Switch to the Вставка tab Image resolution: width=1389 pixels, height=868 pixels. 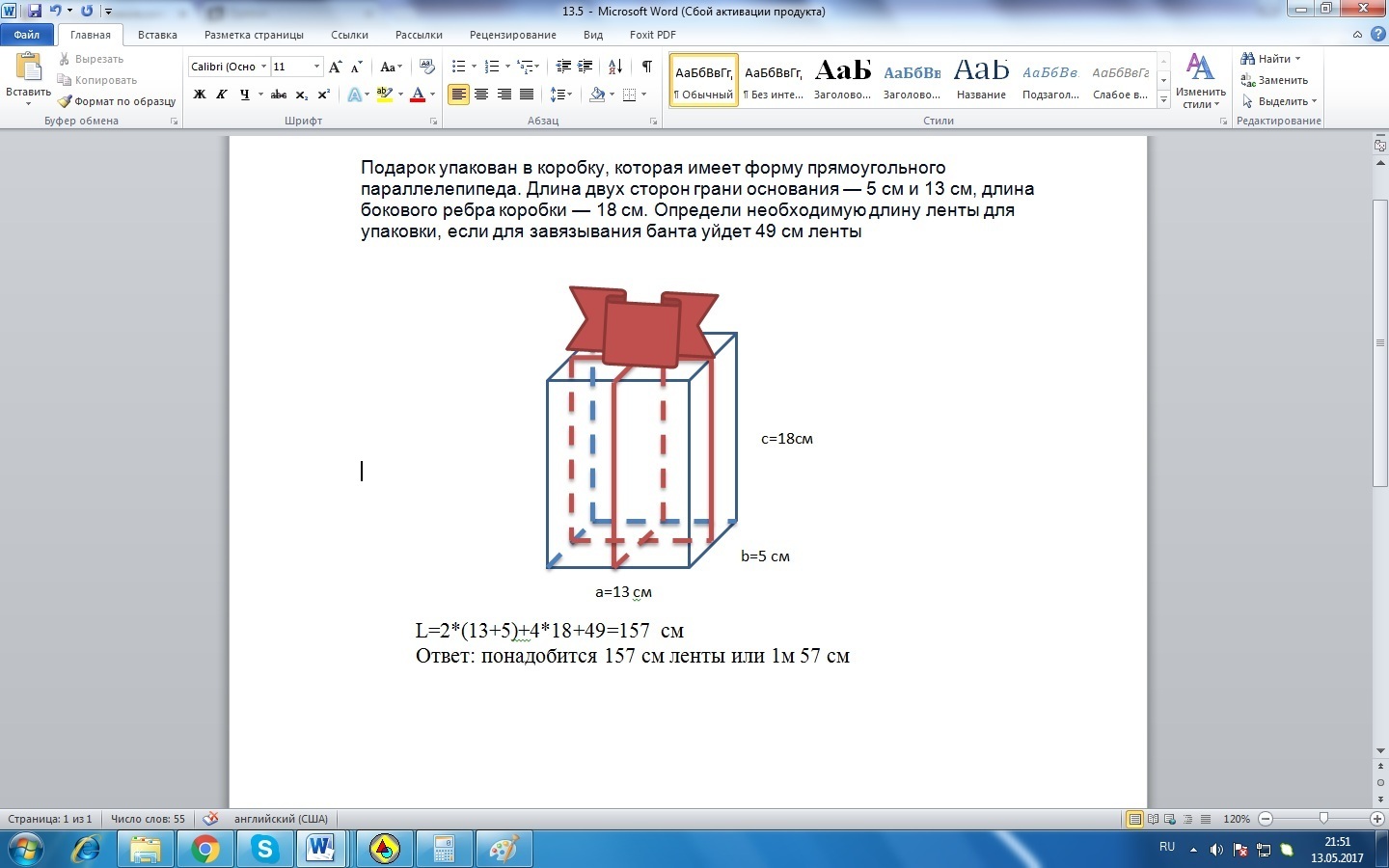157,35
